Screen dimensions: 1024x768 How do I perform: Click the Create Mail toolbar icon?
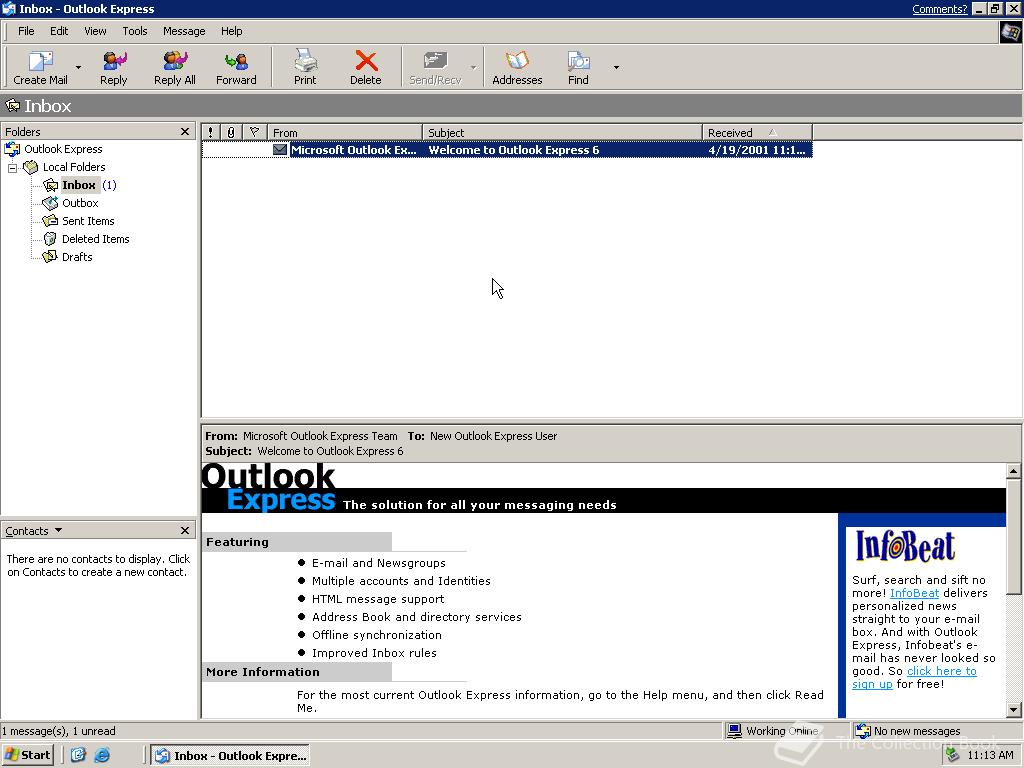[x=40, y=61]
